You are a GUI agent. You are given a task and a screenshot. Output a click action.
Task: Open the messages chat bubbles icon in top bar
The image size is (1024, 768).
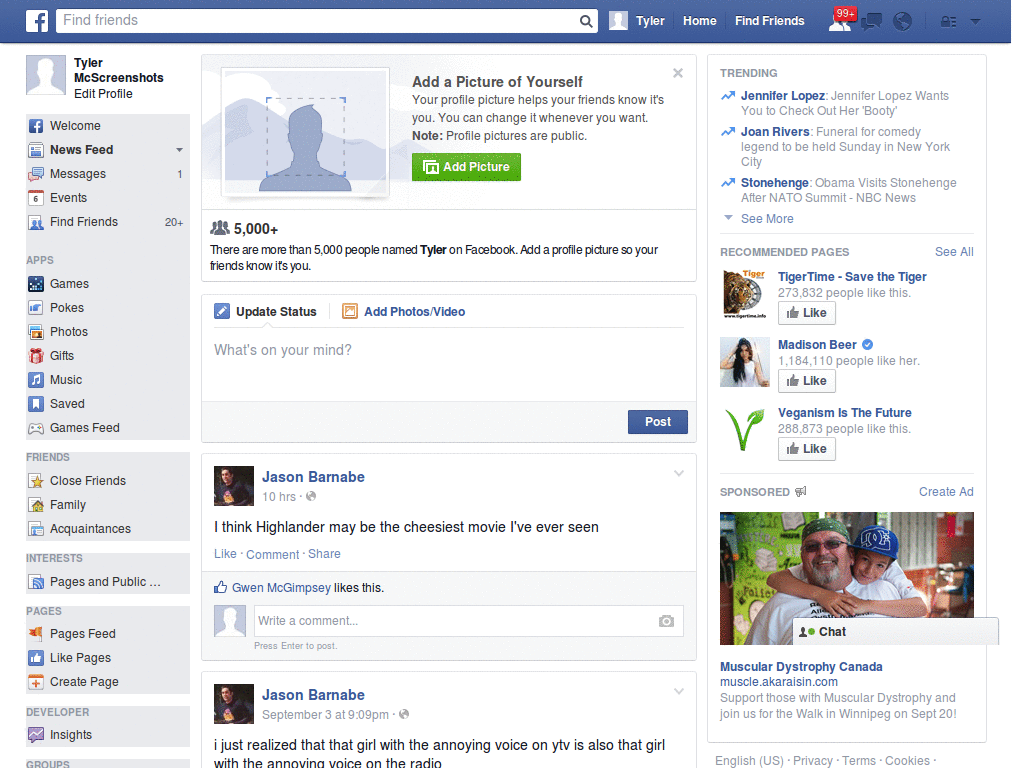pos(871,22)
